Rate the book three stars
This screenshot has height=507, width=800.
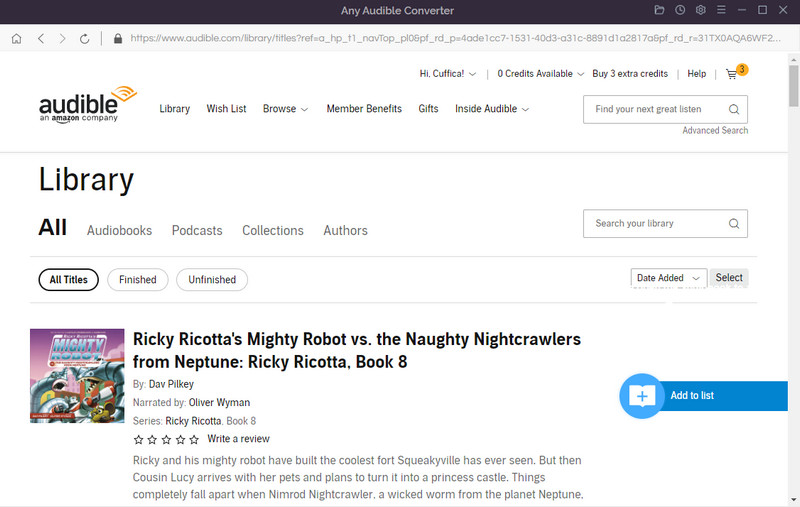pos(166,439)
